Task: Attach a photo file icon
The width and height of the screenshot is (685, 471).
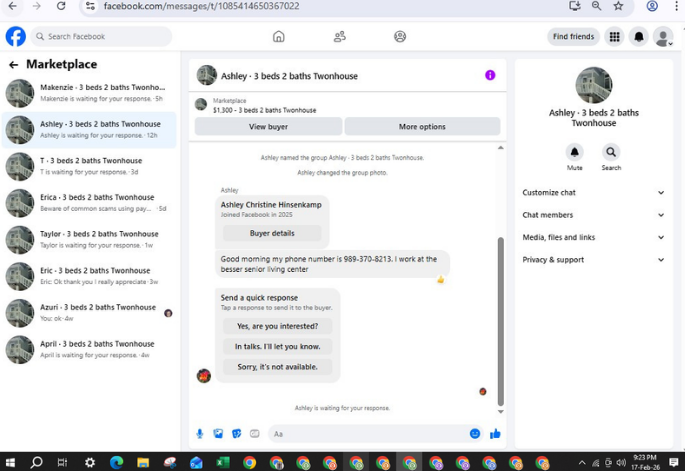Action: (x=218, y=433)
